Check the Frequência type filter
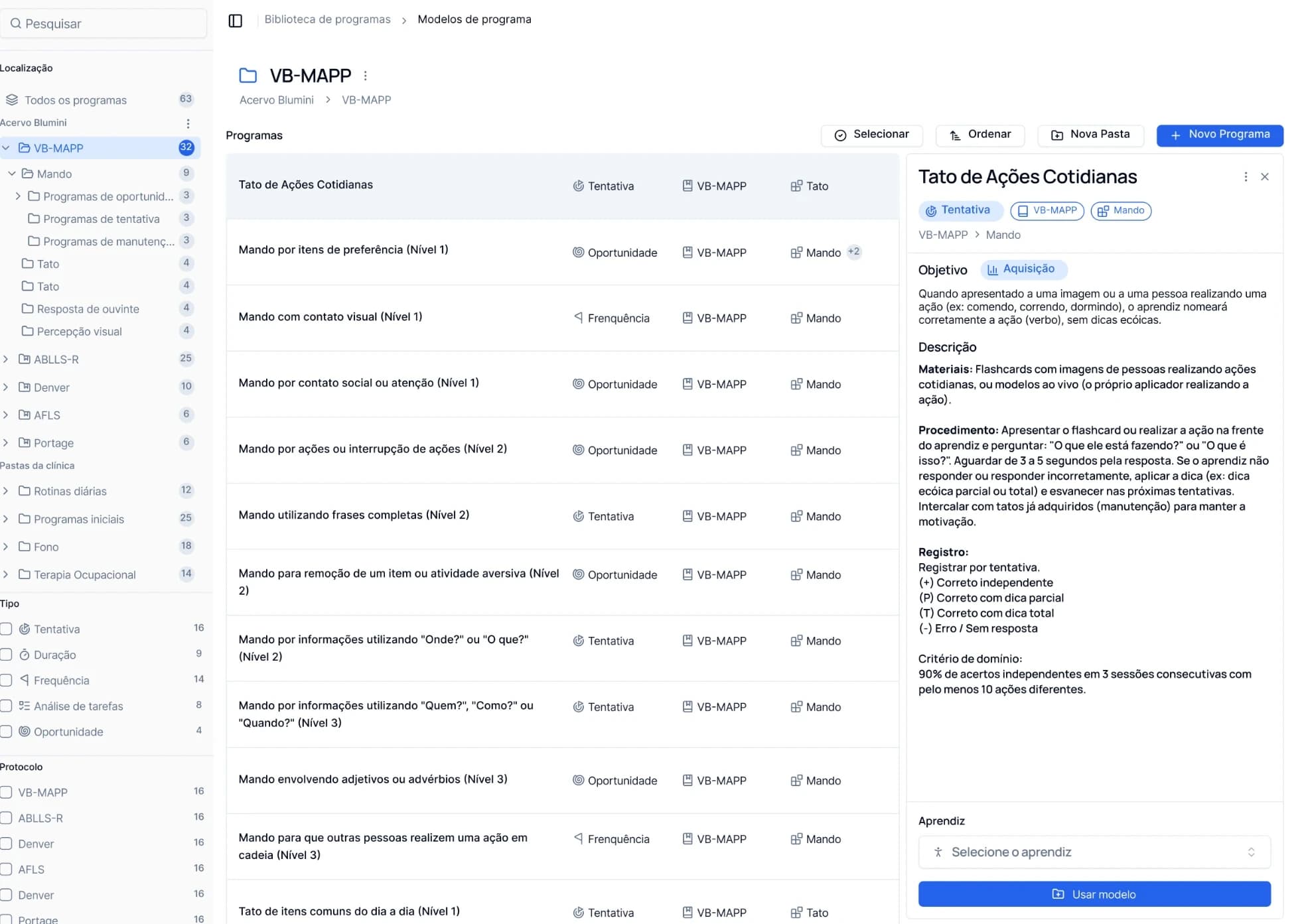This screenshot has height=924, width=1306. point(7,681)
